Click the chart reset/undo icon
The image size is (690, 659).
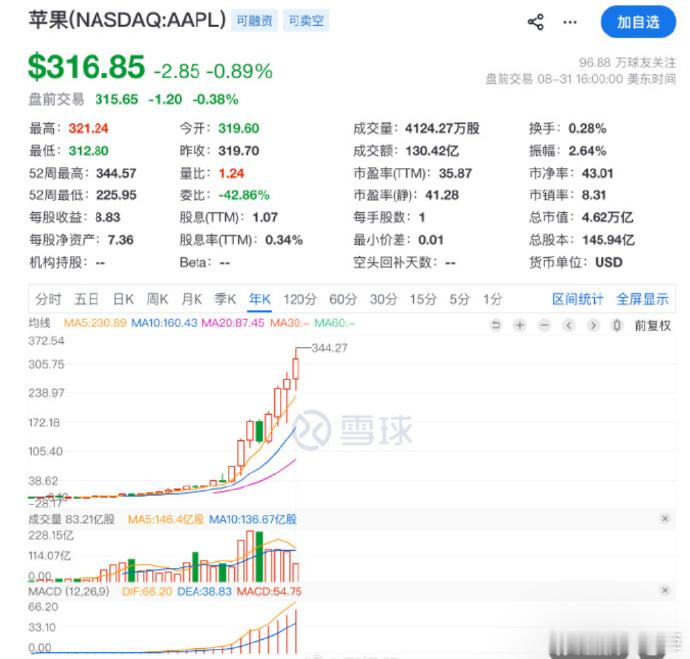(x=496, y=326)
